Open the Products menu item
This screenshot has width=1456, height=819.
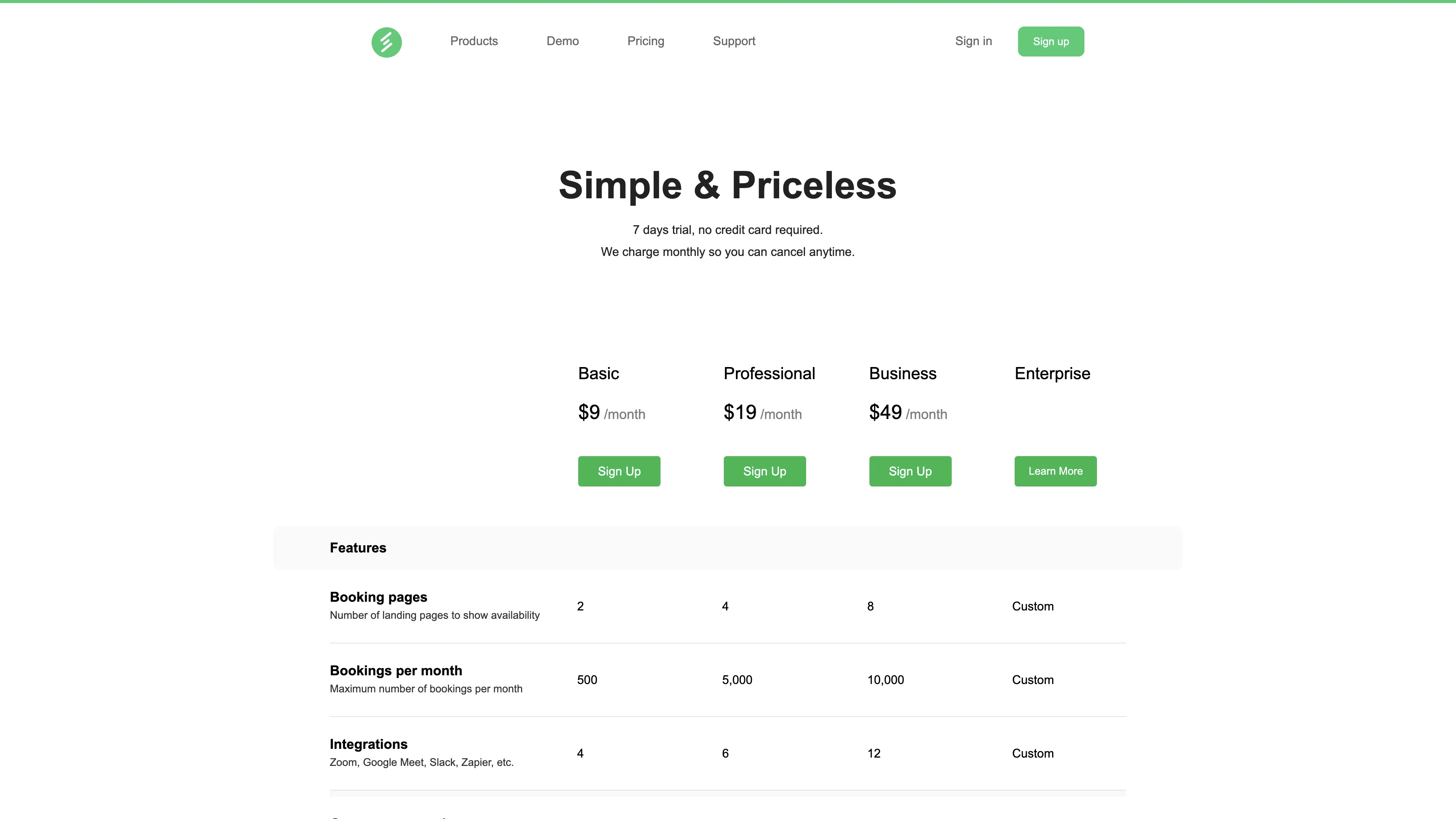coord(474,41)
